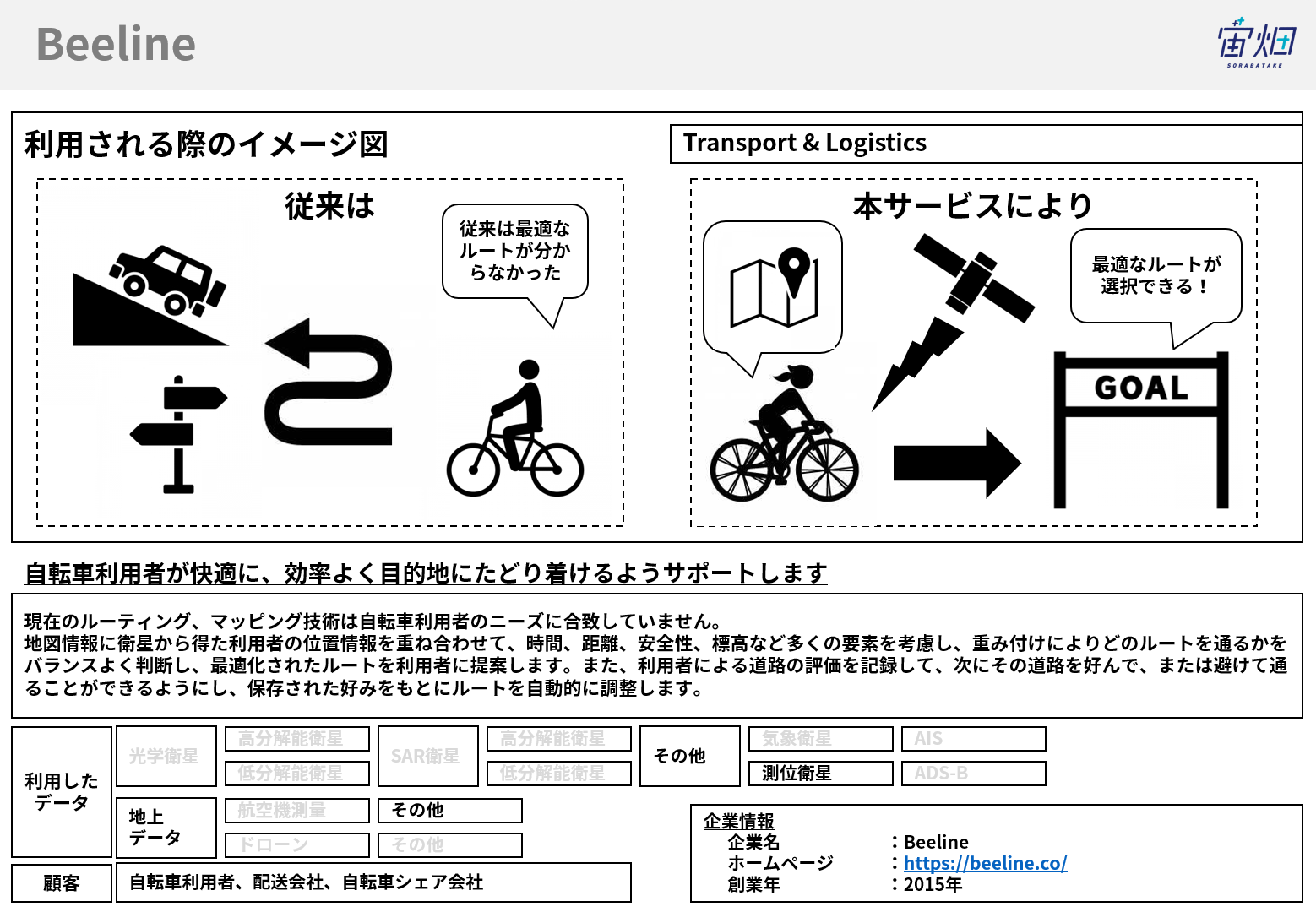The height and width of the screenshot is (912, 1316).
Task: Click the winding U-turn arrow icon
Action: pos(329,382)
